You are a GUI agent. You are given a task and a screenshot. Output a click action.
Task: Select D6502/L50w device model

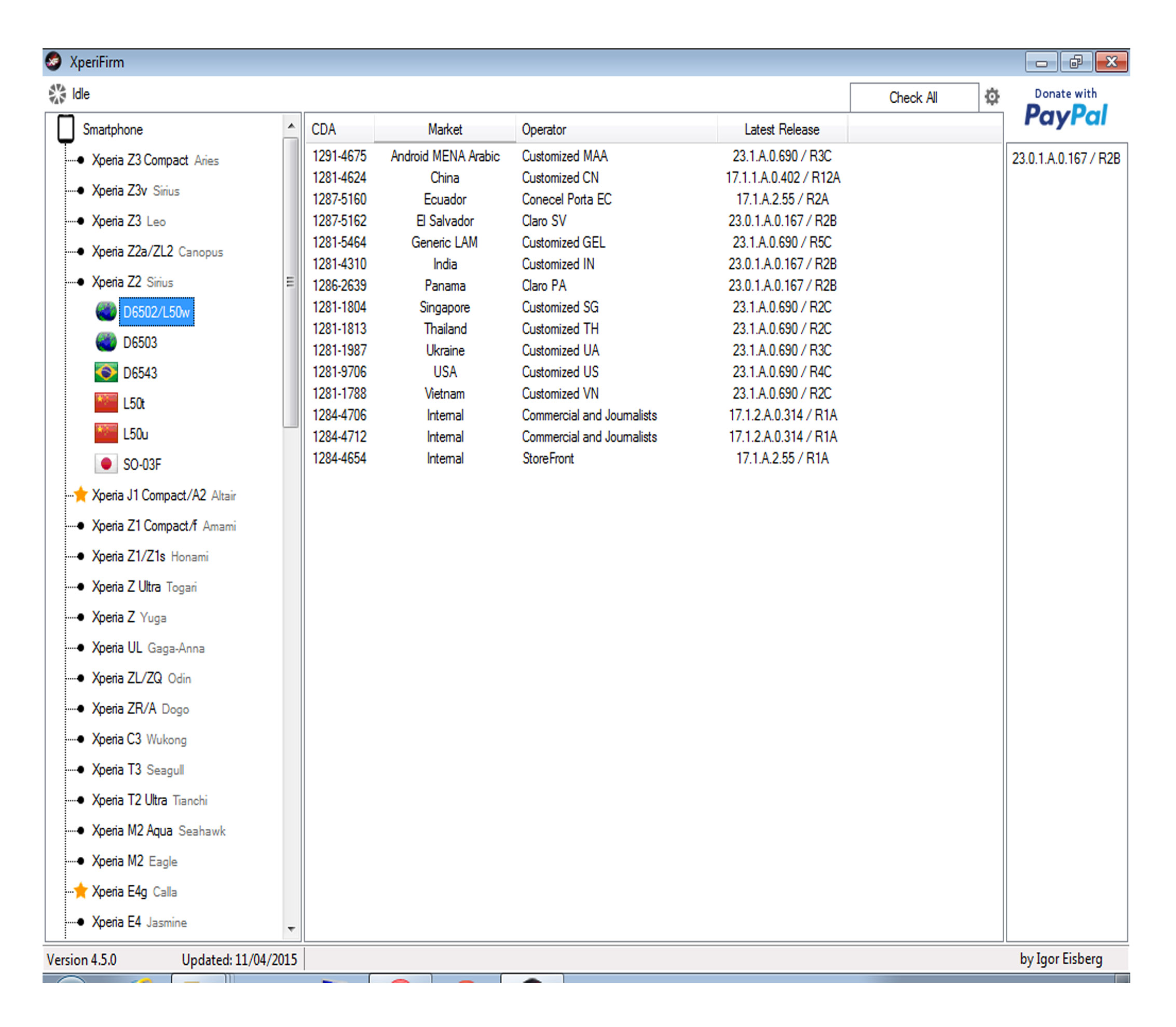tap(156, 312)
